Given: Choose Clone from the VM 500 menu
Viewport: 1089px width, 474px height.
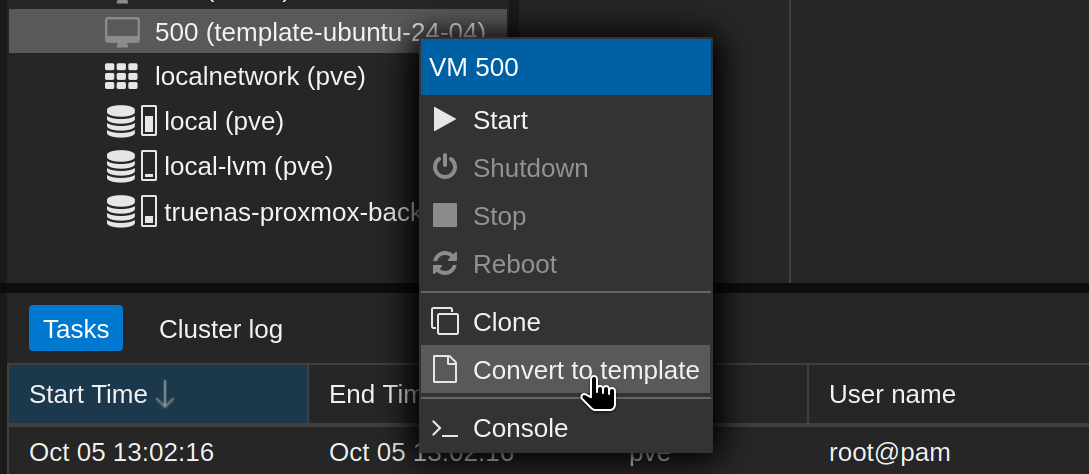Looking at the screenshot, I should (565, 322).
